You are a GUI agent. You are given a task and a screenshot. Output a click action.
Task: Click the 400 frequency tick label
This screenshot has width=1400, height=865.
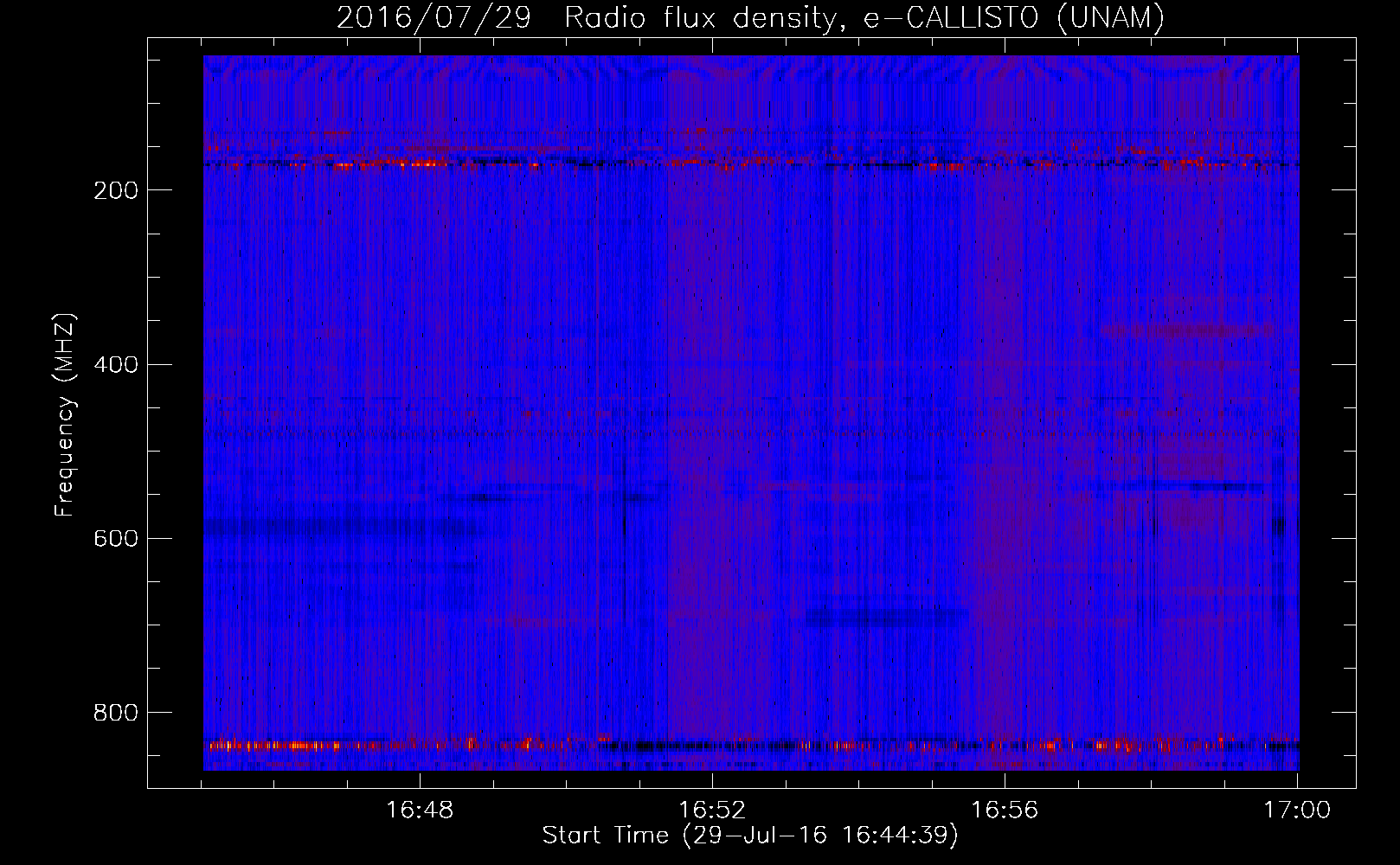[116, 364]
